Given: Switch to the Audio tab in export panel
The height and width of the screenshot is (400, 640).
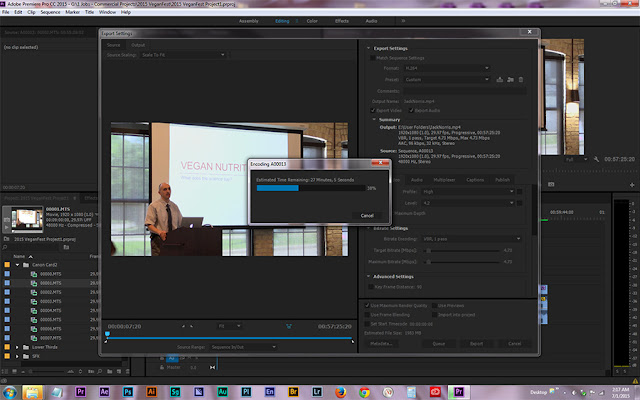Looking at the screenshot, I should 416,180.
